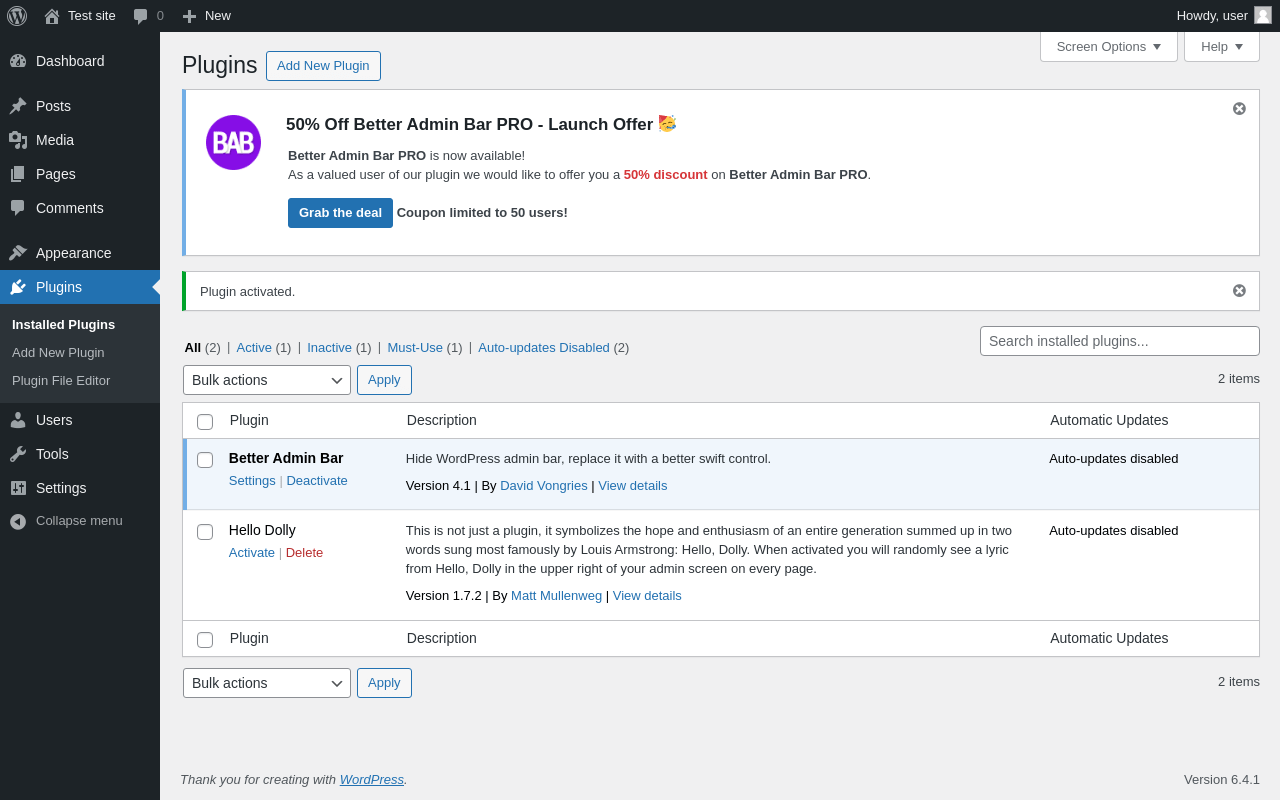Toggle select-all checkbox in table footer
Screen dimensions: 1280x800
coord(205,640)
